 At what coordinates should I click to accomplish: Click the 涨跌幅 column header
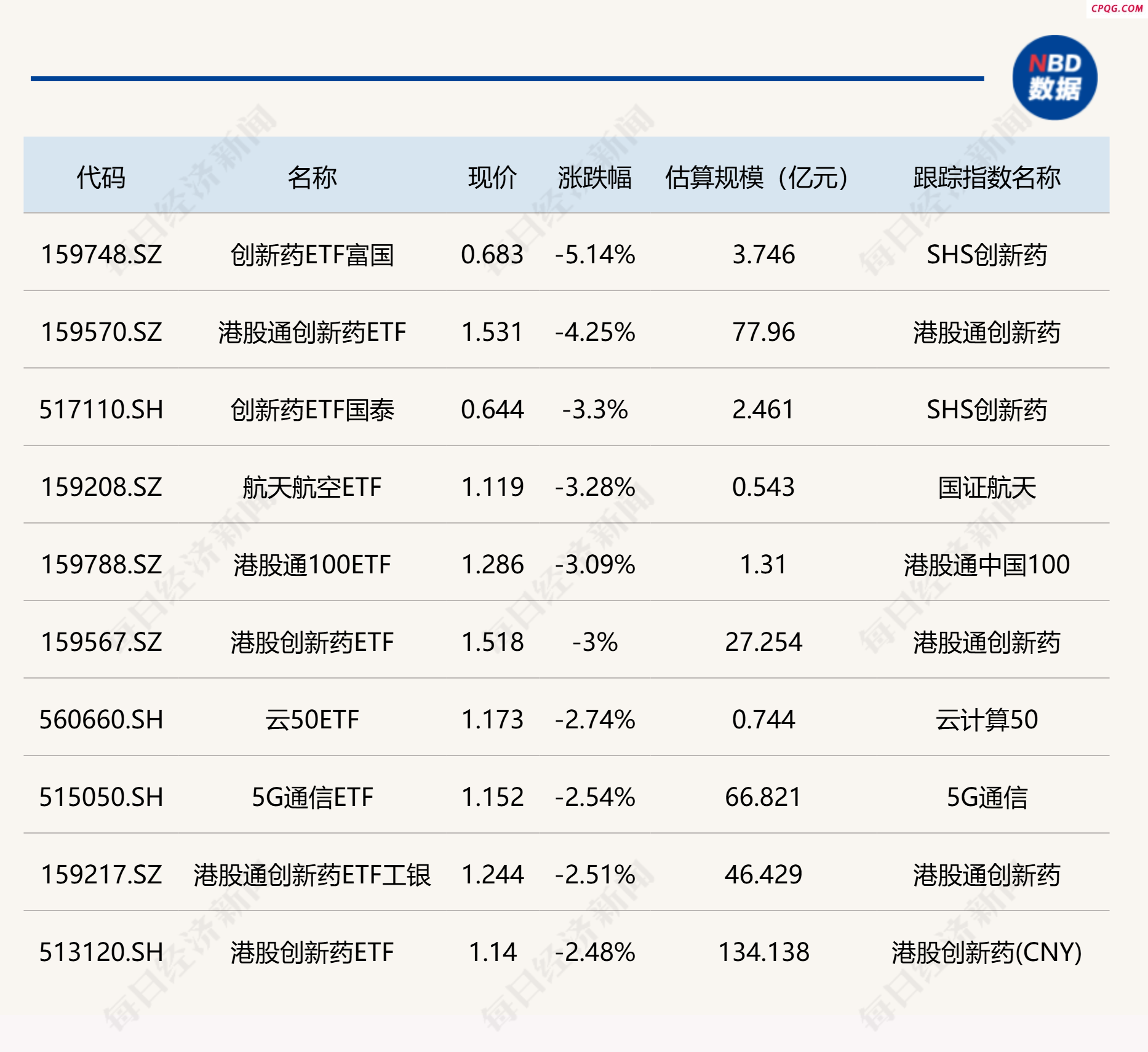[x=595, y=177]
